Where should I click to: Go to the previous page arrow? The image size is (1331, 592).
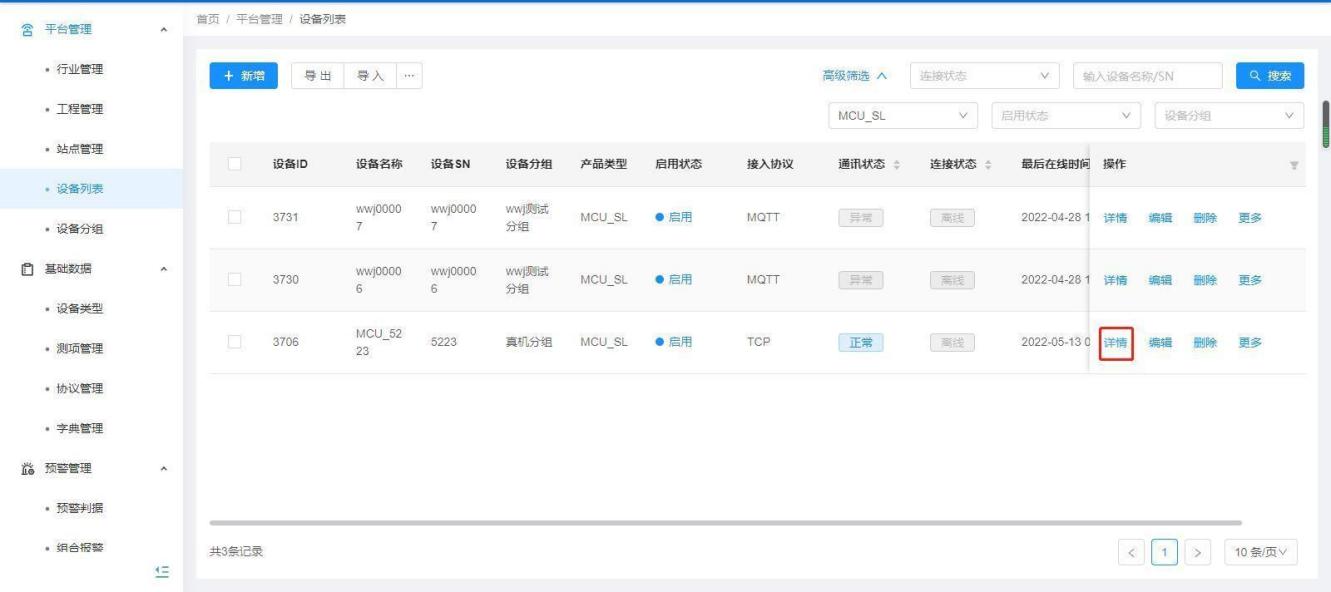pyautogui.click(x=1133, y=550)
